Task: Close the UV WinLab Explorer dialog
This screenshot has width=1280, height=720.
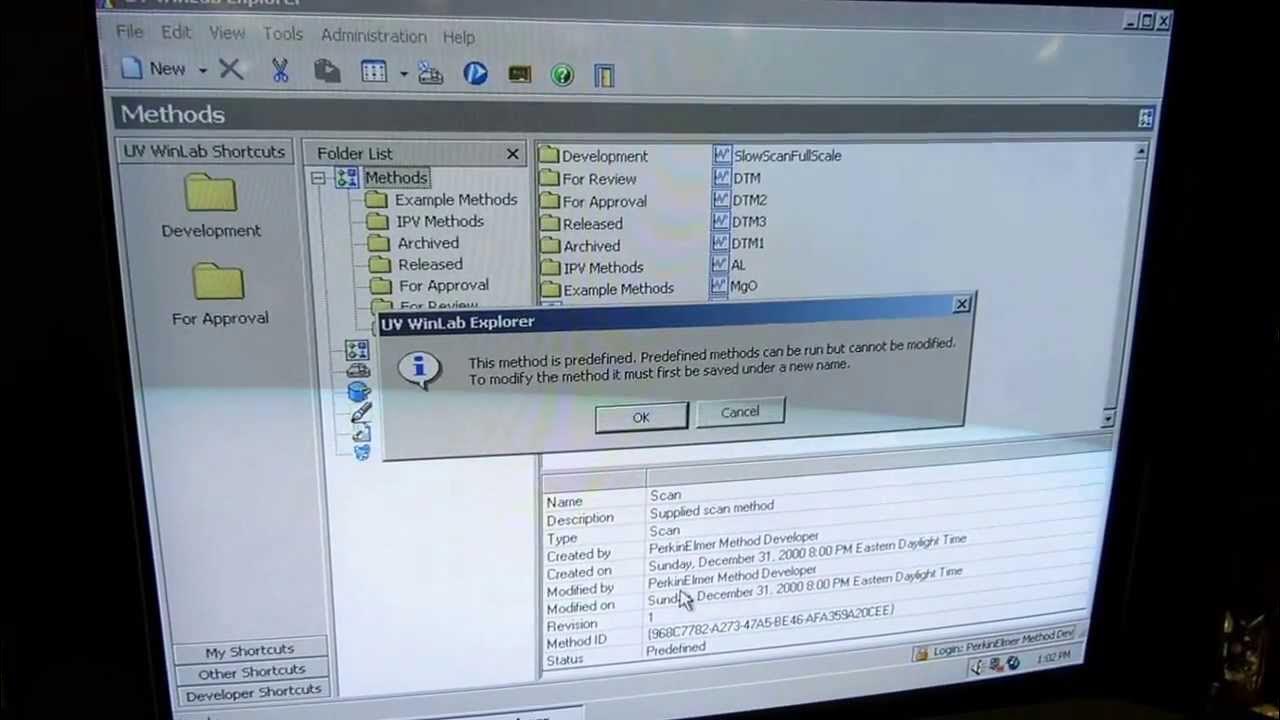Action: 961,304
